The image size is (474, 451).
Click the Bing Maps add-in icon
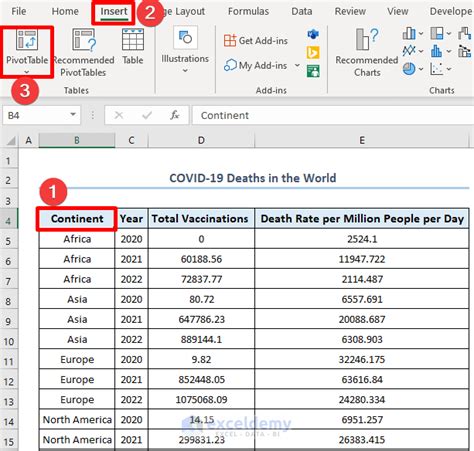(x=313, y=52)
